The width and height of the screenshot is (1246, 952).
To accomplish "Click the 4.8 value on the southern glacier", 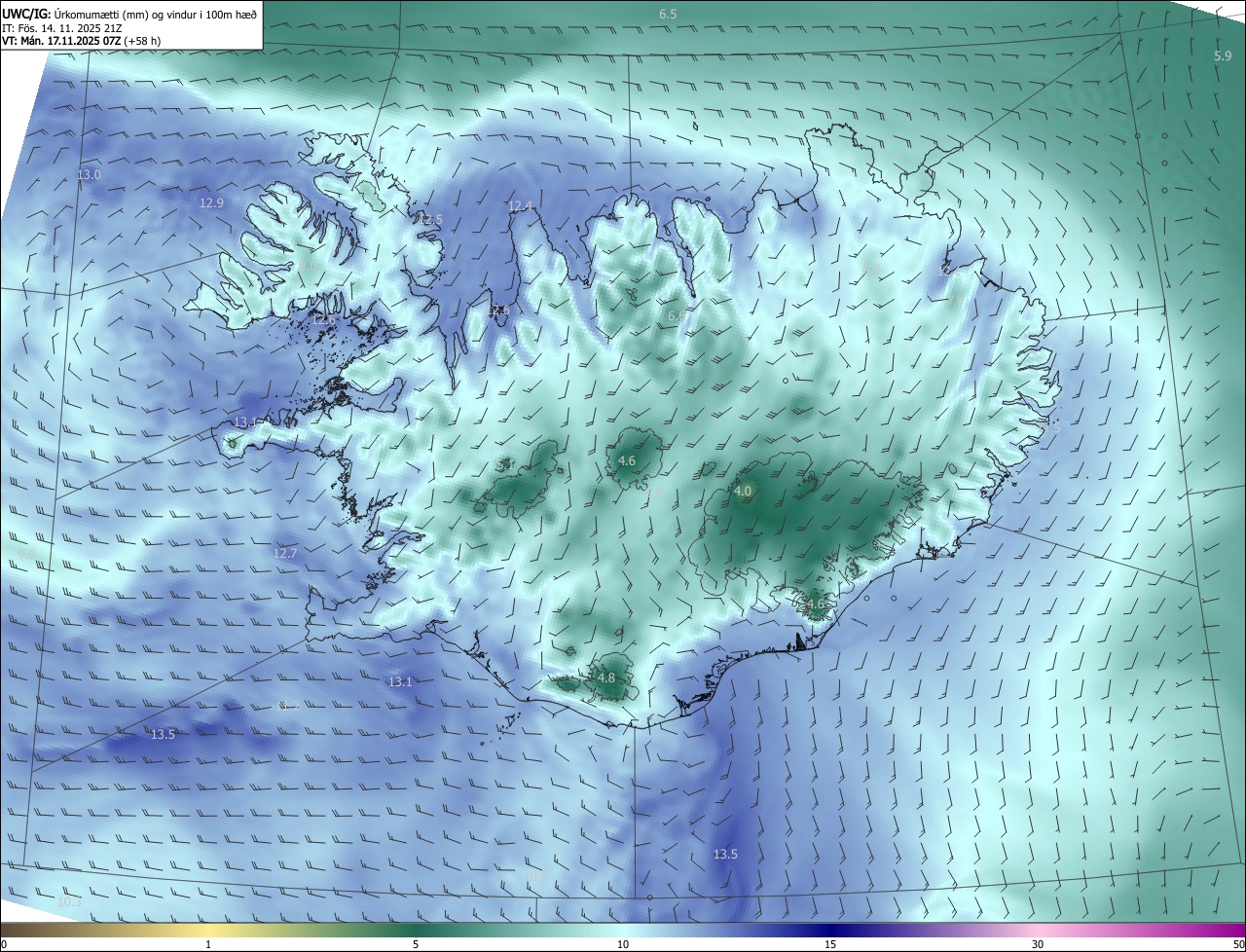I will tap(606, 677).
